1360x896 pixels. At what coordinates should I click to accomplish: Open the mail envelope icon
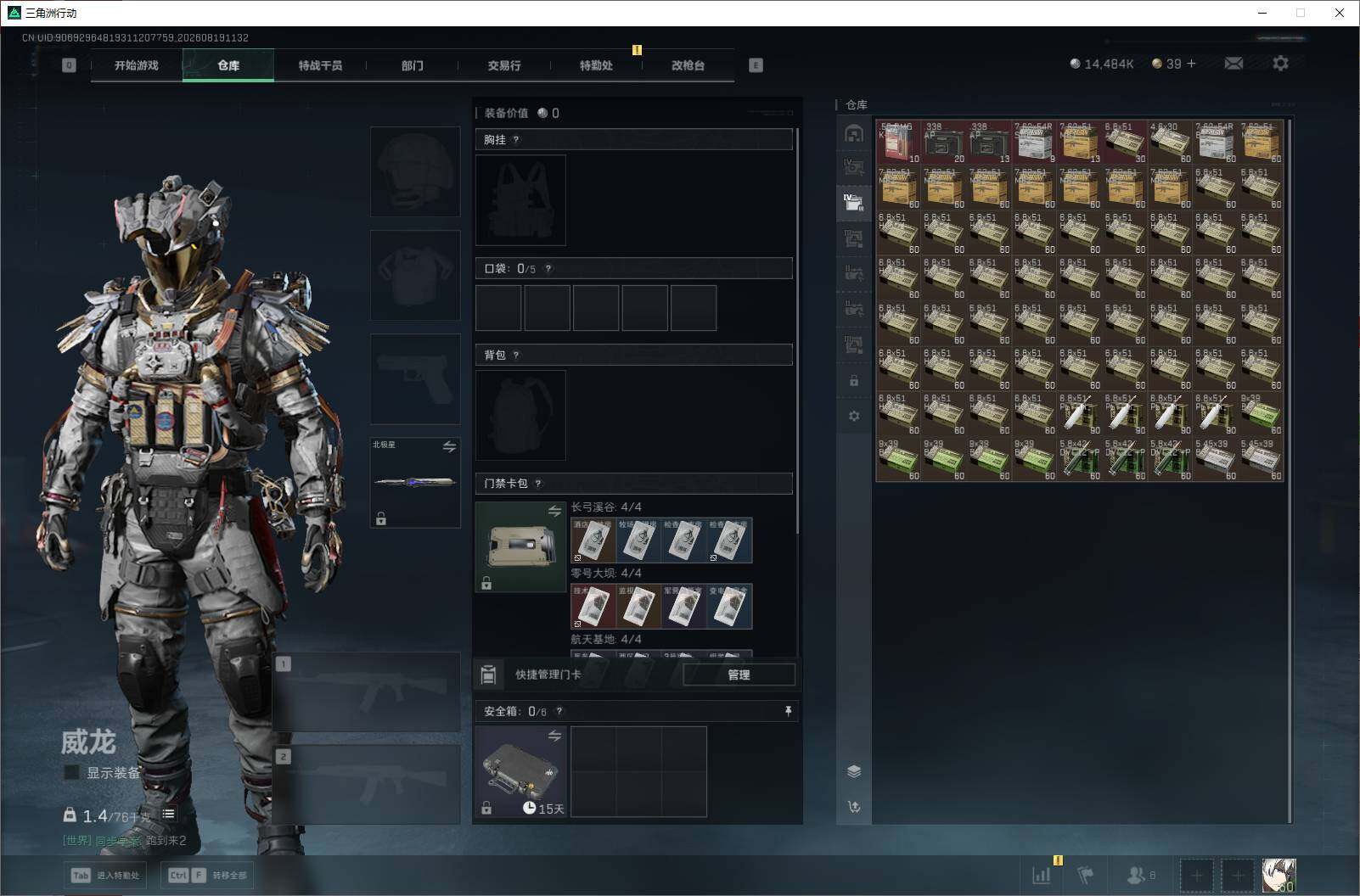[x=1234, y=64]
